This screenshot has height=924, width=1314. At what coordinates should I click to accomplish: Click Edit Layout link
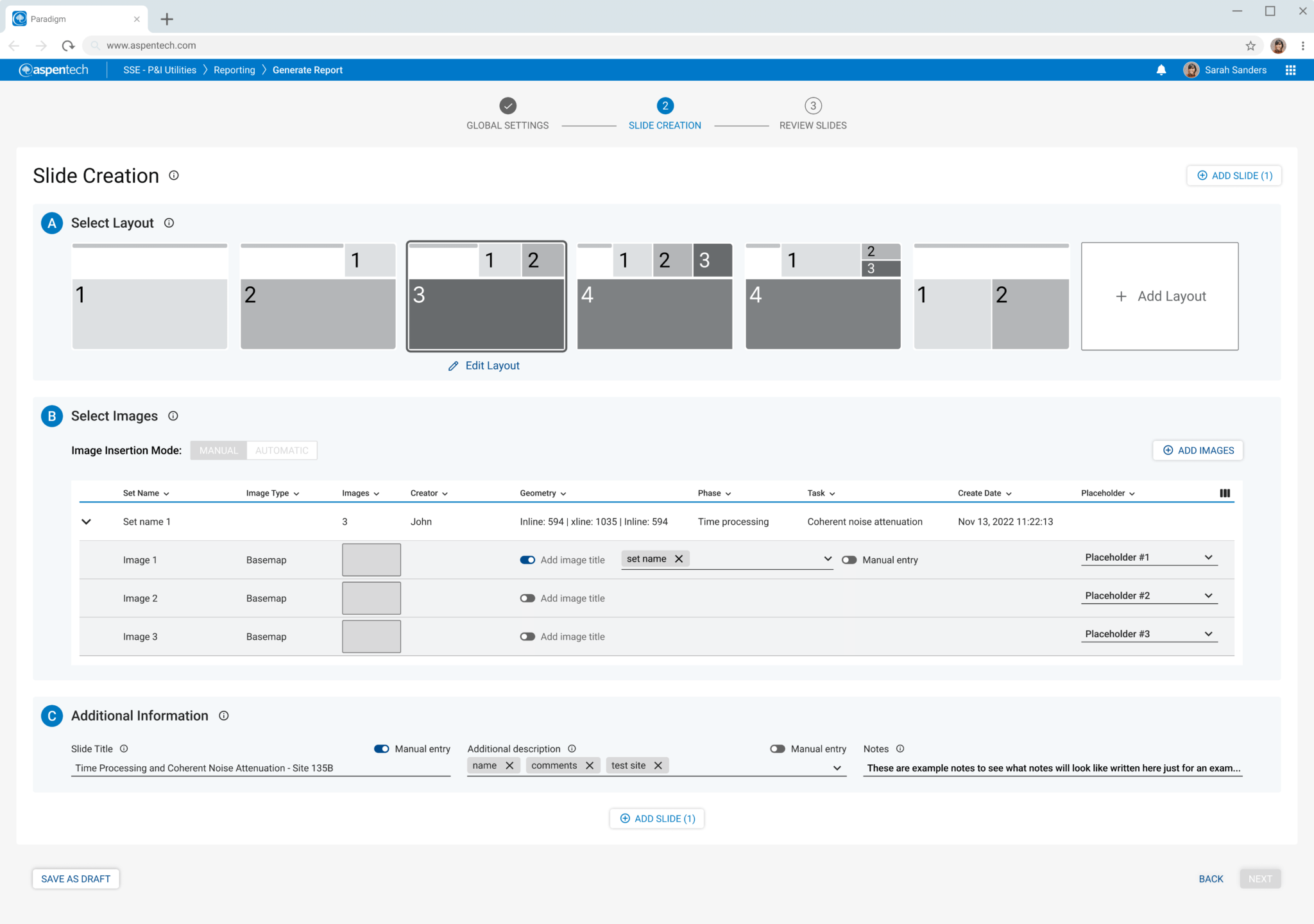tap(484, 366)
